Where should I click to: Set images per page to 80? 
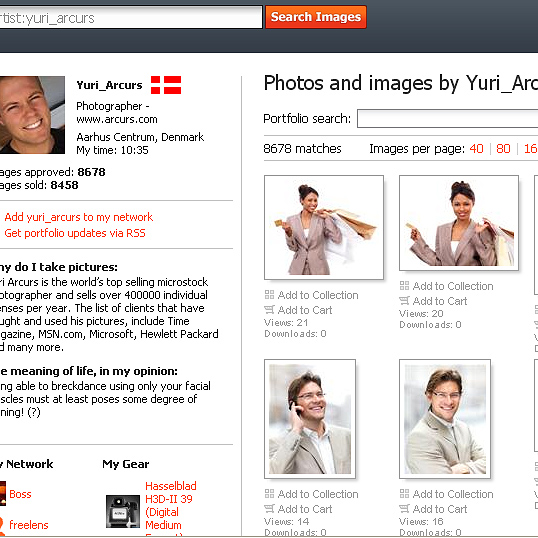tap(503, 149)
